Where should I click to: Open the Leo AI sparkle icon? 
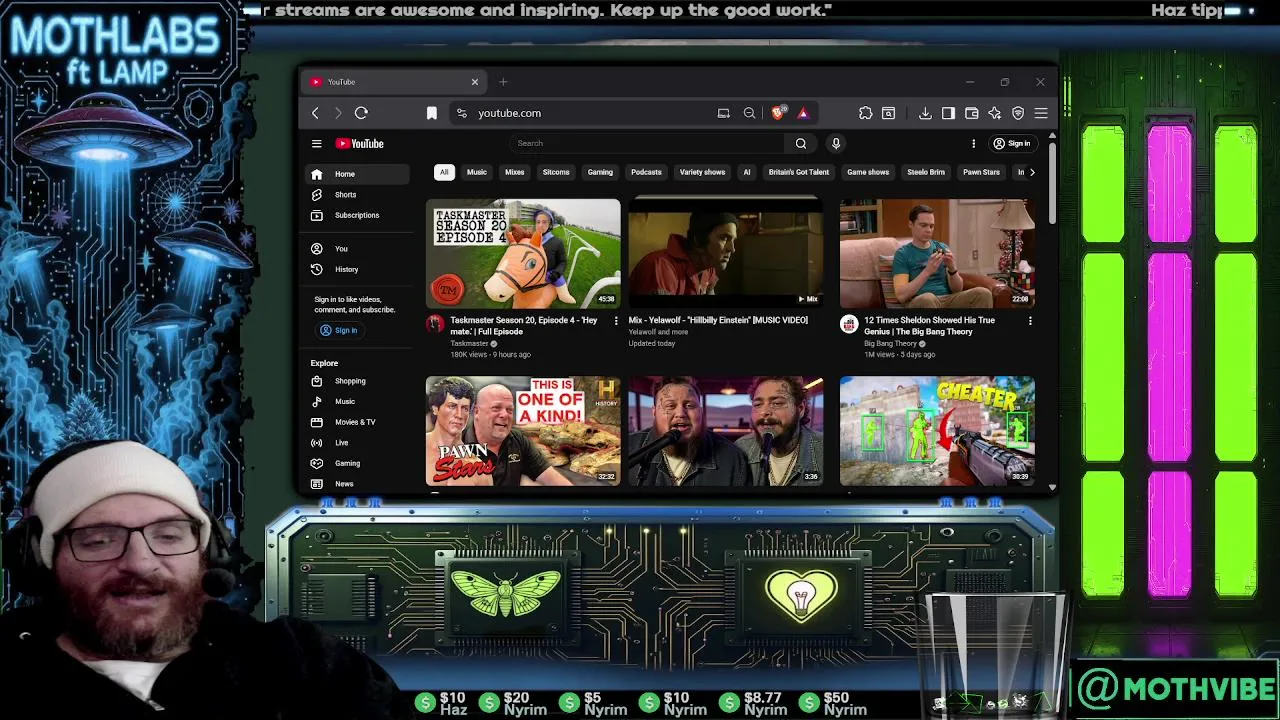(994, 113)
